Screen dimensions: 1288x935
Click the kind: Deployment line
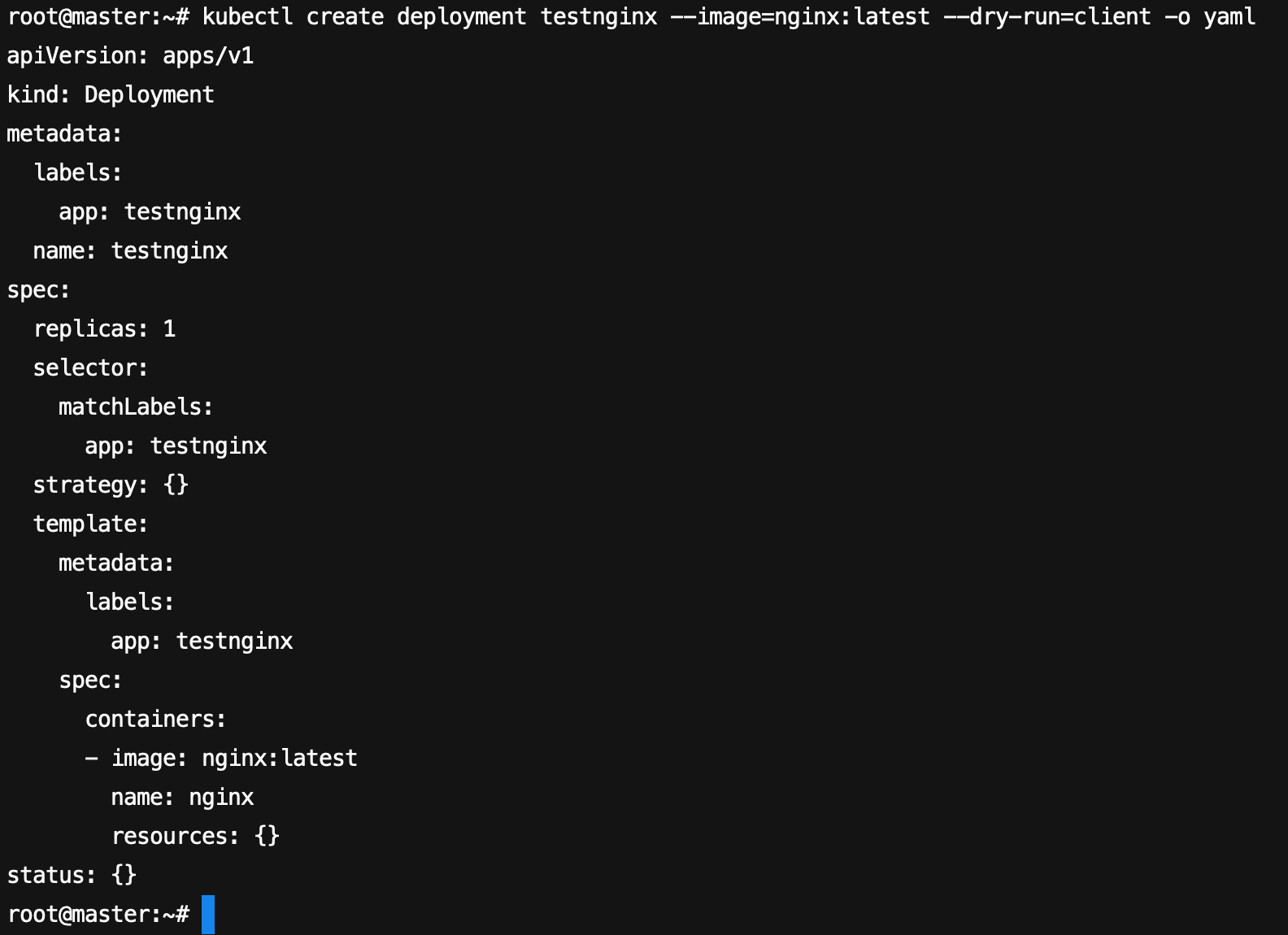pyautogui.click(x=111, y=95)
